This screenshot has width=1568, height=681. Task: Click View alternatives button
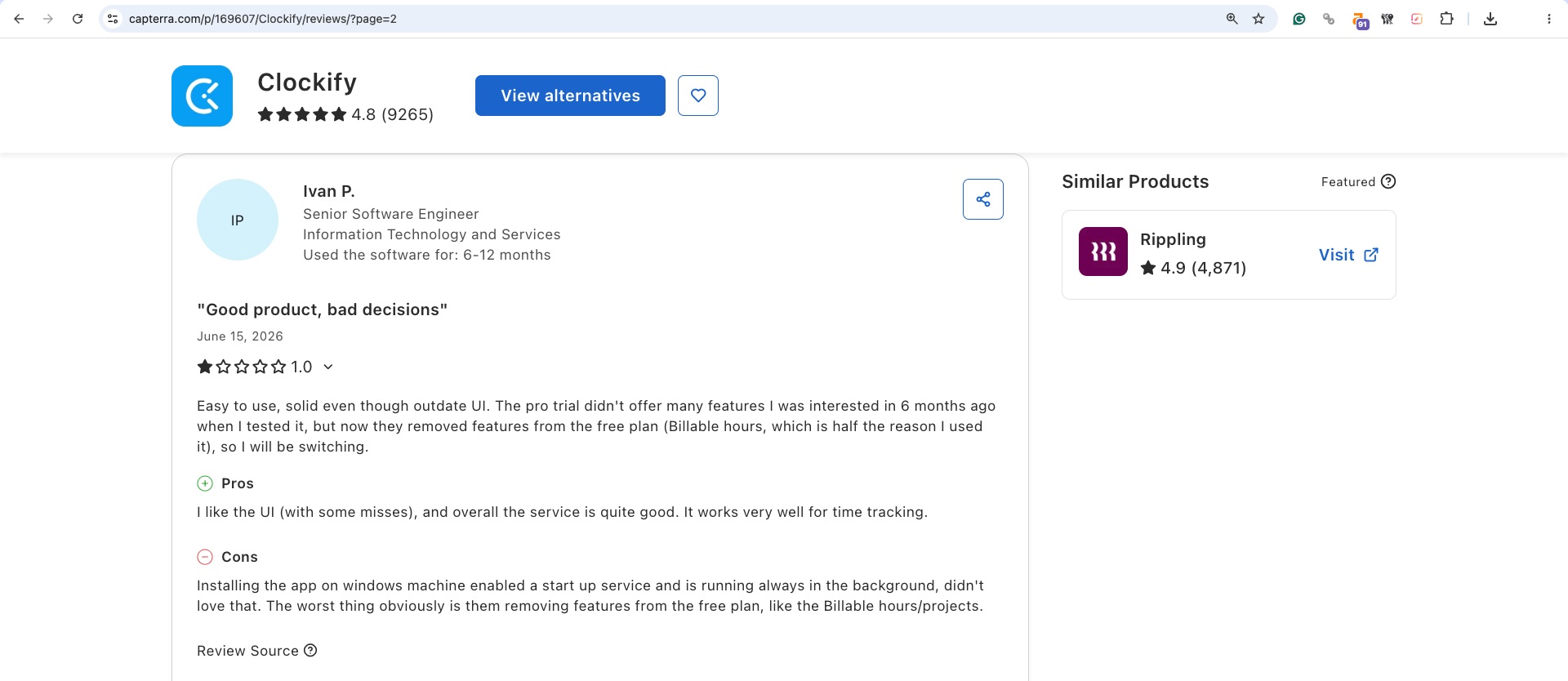pos(570,96)
